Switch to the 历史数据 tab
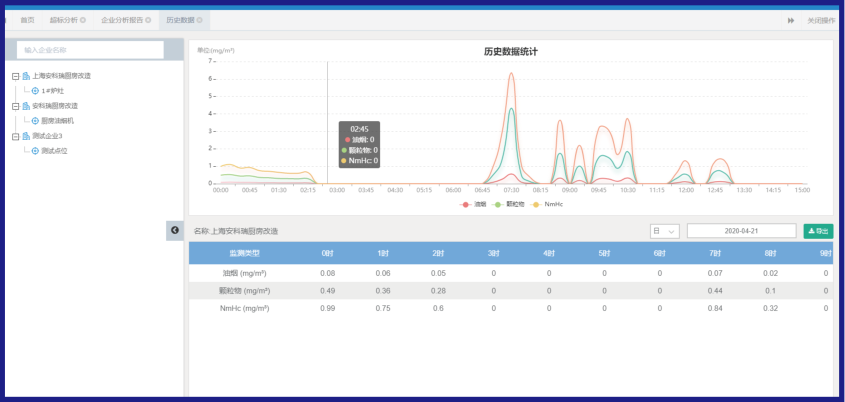Viewport: 845px width, 402px height. click(181, 20)
